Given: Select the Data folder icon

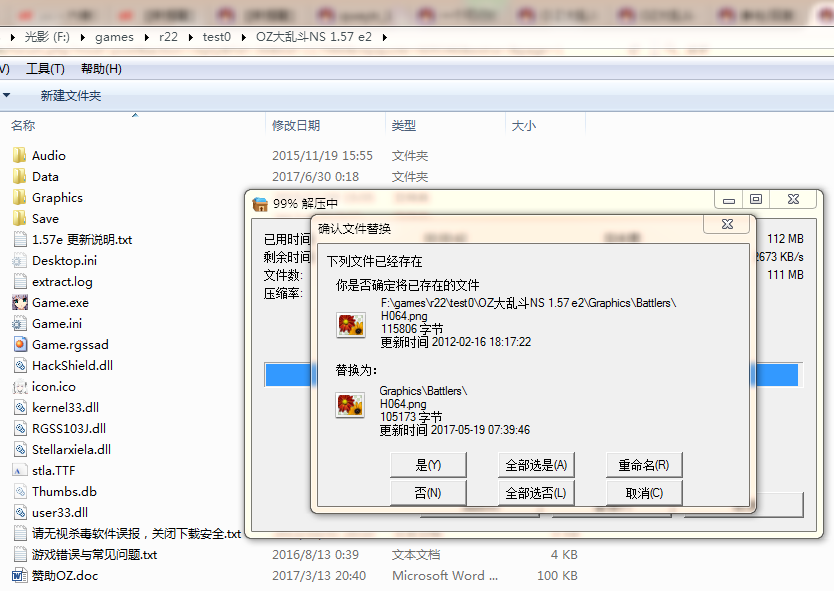Looking at the screenshot, I should 20,177.
